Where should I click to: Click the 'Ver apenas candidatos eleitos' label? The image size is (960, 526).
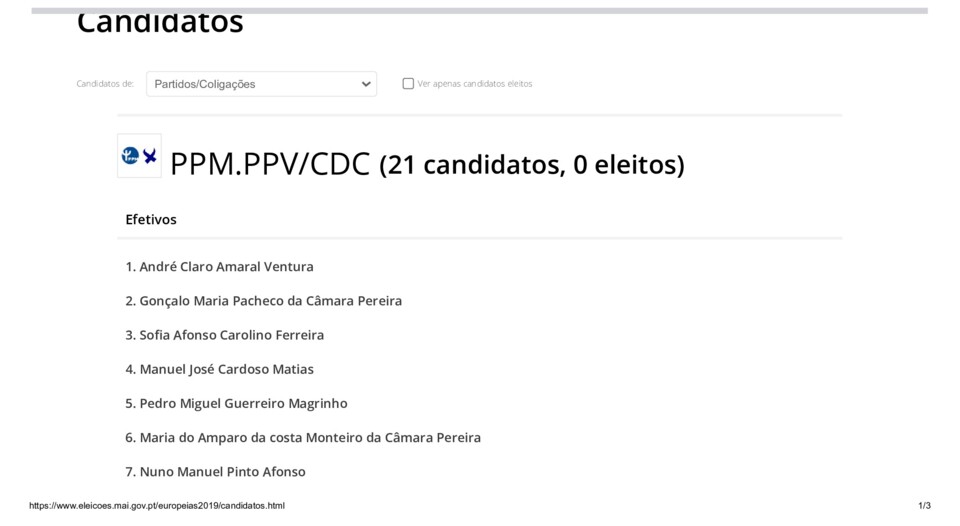coord(475,84)
